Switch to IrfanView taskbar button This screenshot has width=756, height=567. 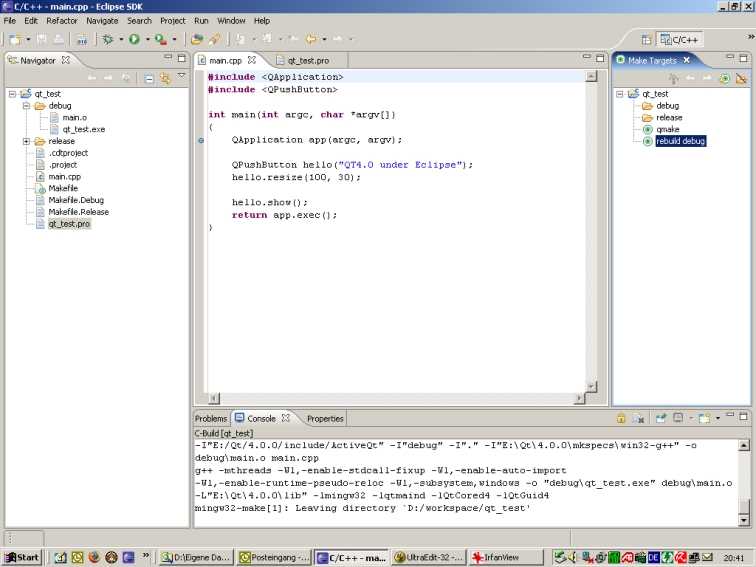505,557
